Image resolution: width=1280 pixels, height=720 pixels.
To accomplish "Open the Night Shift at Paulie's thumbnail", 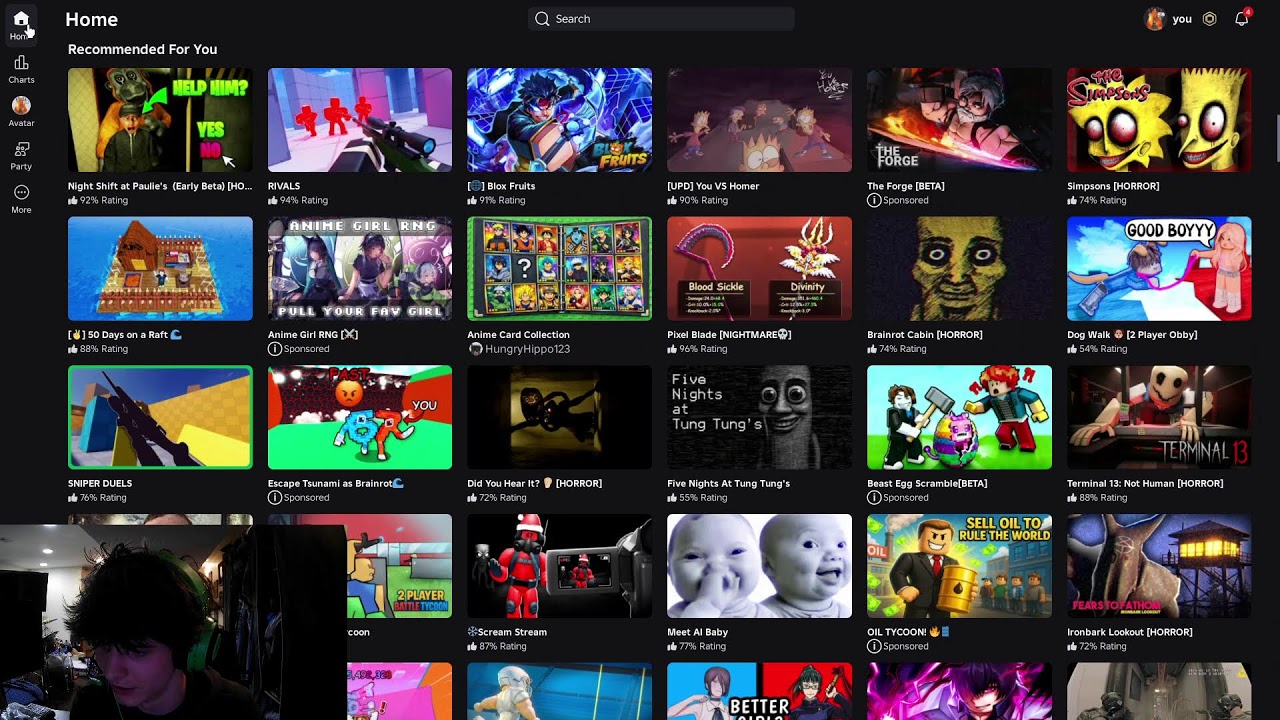I will (x=160, y=120).
